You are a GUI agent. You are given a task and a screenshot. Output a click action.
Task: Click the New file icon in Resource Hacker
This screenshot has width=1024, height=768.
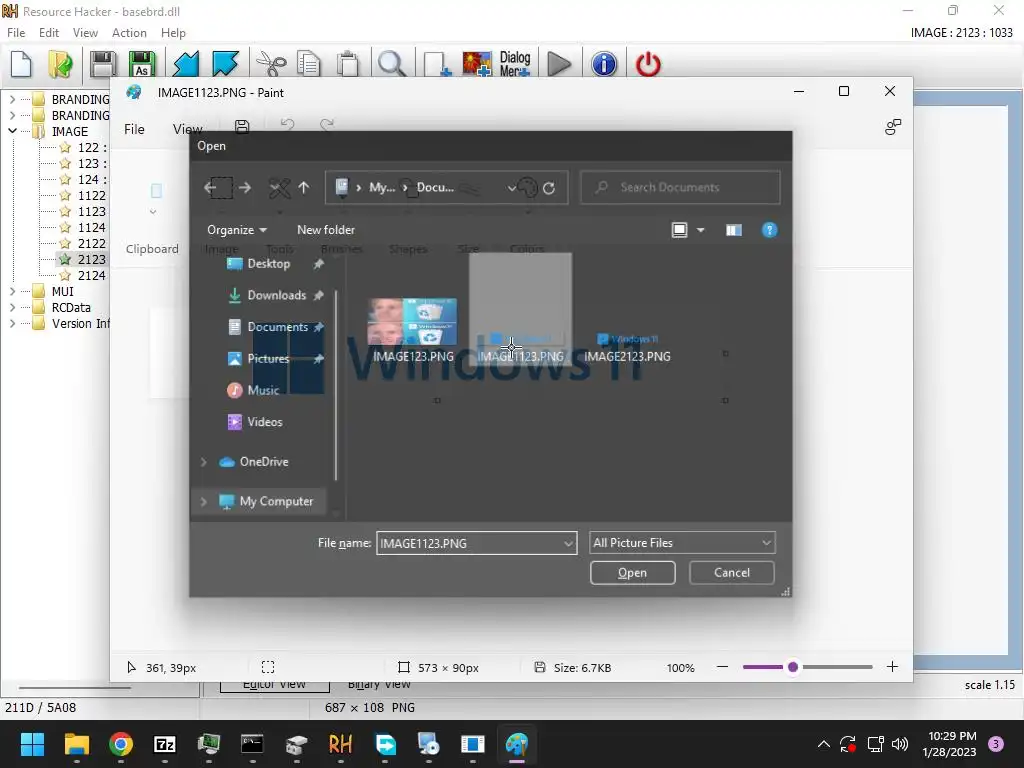click(x=22, y=64)
